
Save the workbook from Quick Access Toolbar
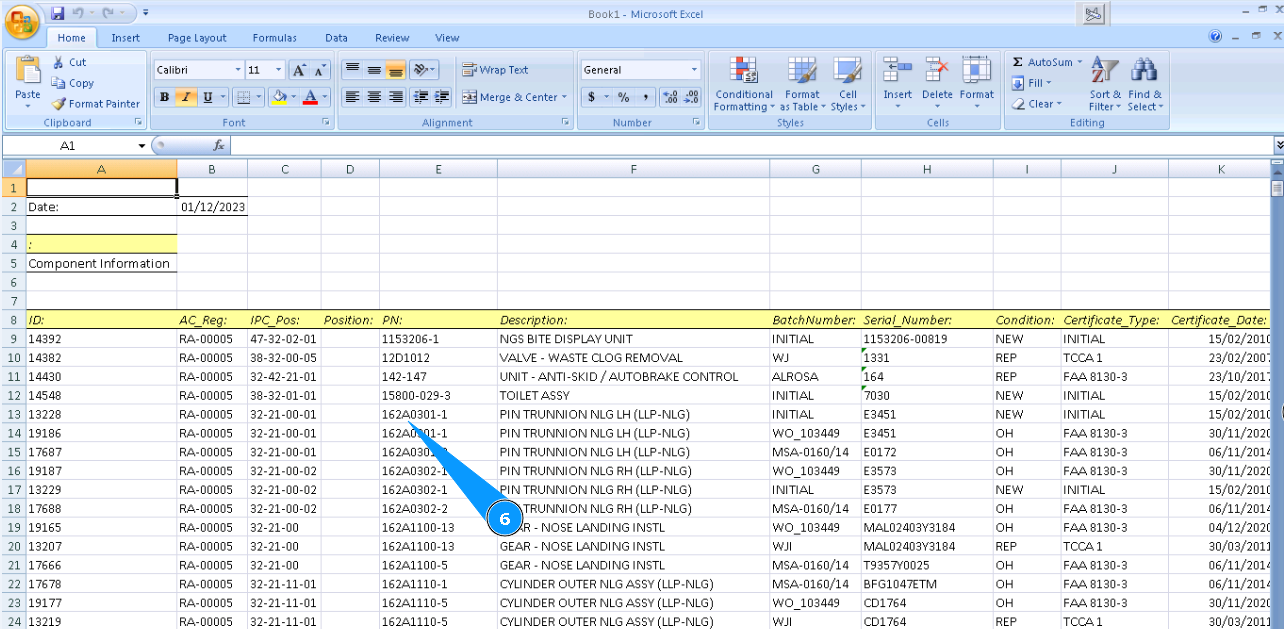[x=57, y=13]
